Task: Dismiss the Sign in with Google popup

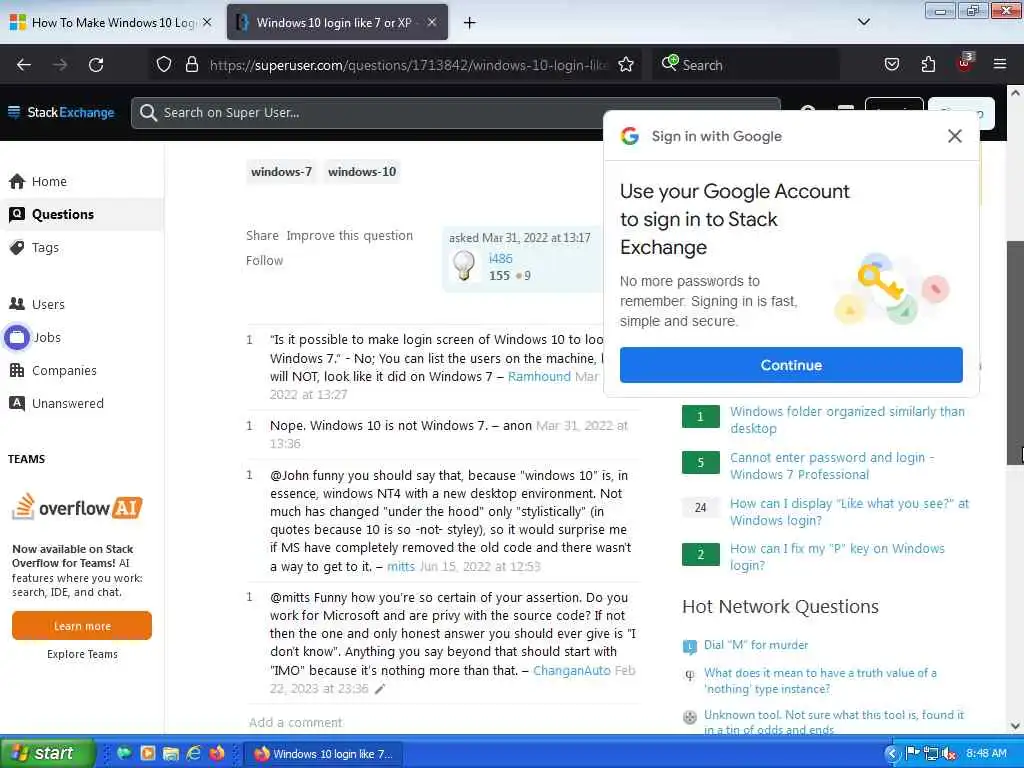Action: pos(955,136)
